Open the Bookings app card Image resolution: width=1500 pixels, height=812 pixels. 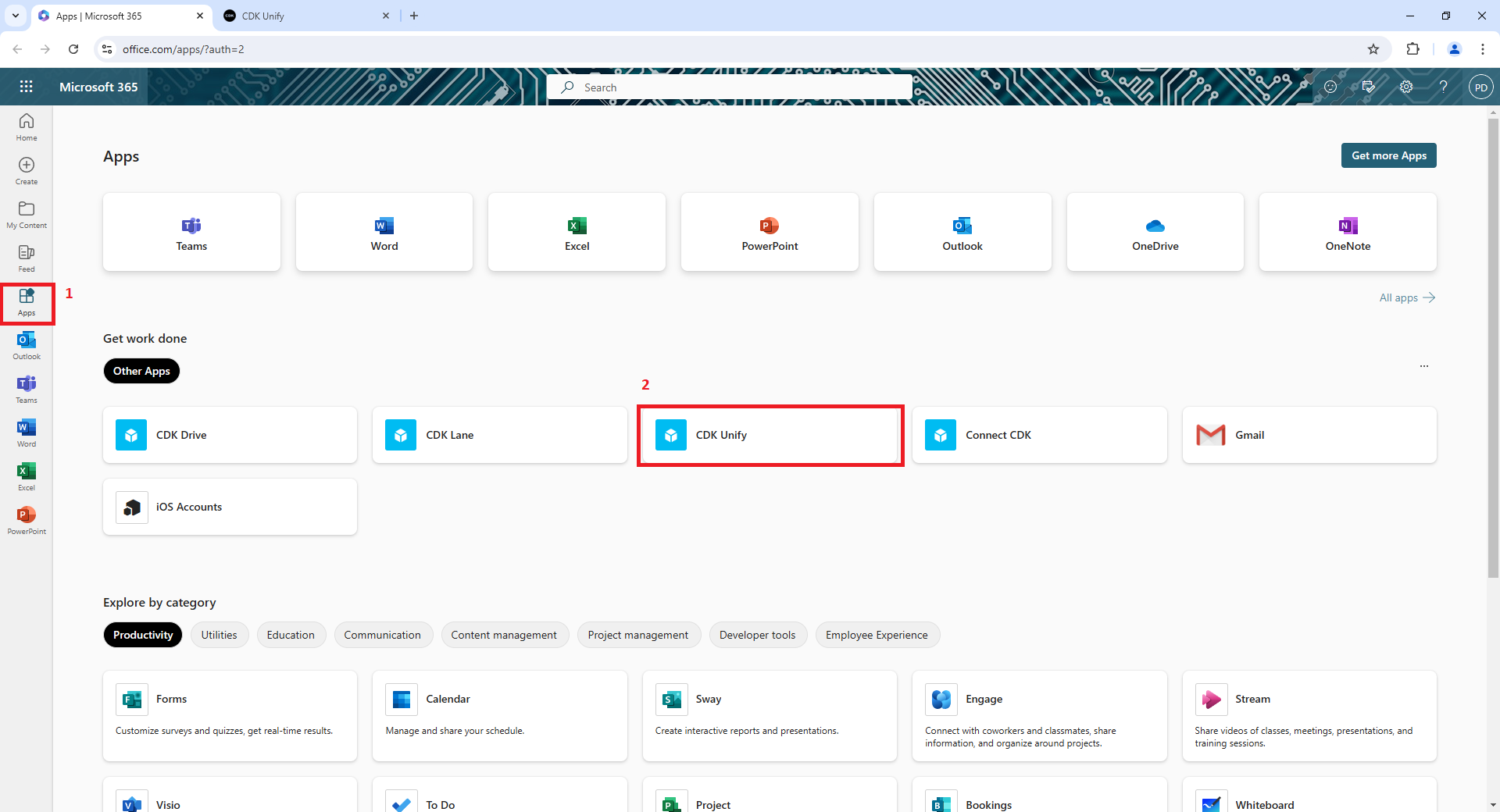1040,795
